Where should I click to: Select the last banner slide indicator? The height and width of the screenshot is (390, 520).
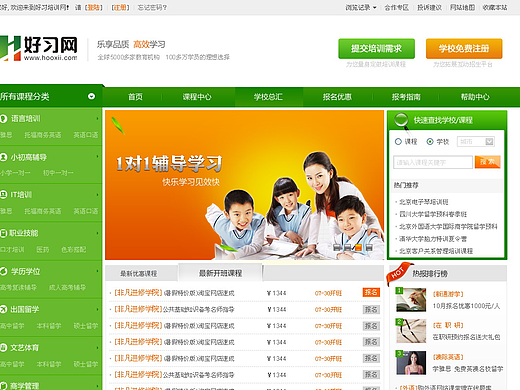coord(369,247)
